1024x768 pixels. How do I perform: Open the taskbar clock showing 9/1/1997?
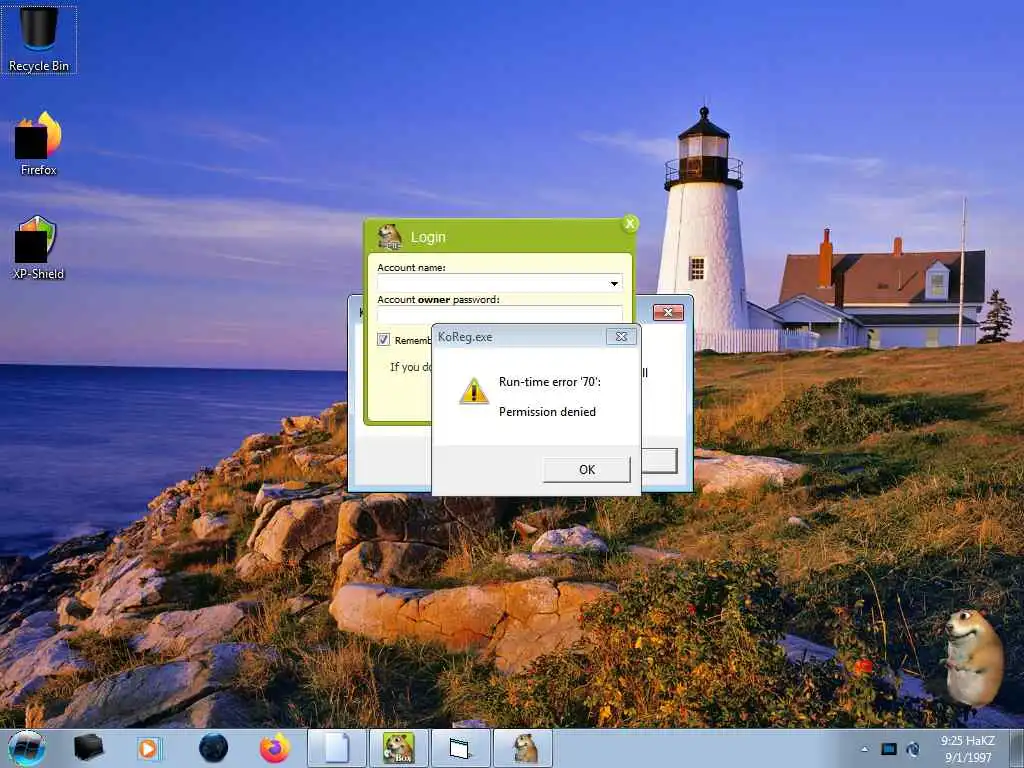click(968, 749)
